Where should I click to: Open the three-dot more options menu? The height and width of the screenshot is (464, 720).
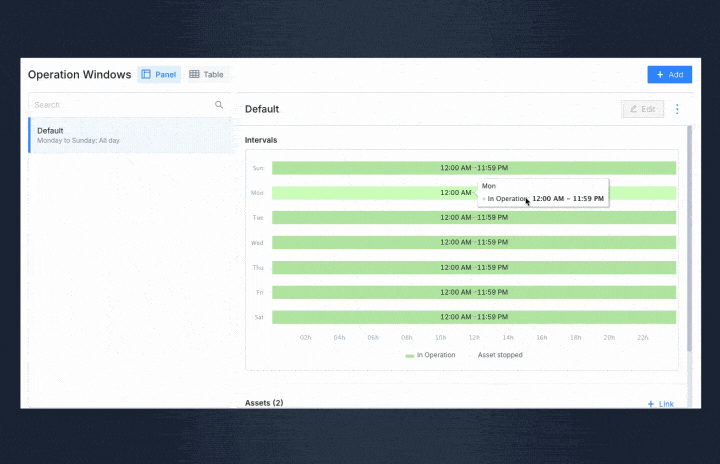click(x=677, y=109)
